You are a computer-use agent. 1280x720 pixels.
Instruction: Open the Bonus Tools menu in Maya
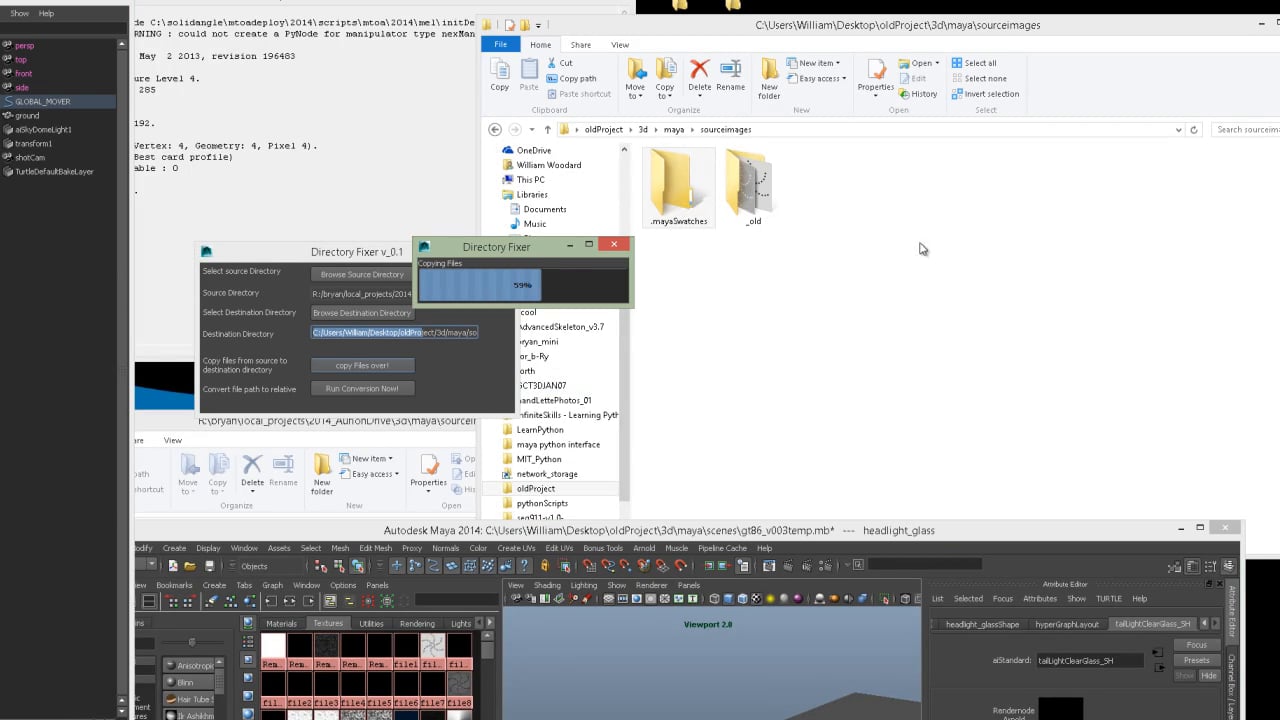(x=602, y=548)
